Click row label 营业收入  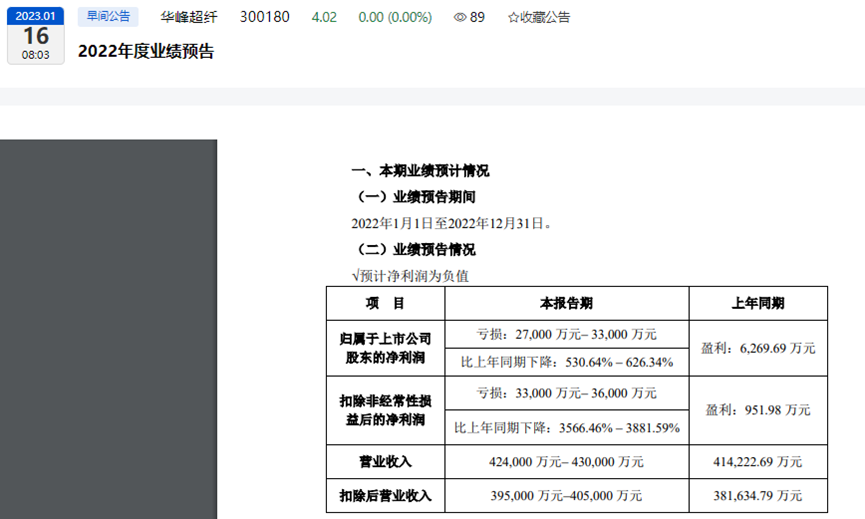pos(386,462)
